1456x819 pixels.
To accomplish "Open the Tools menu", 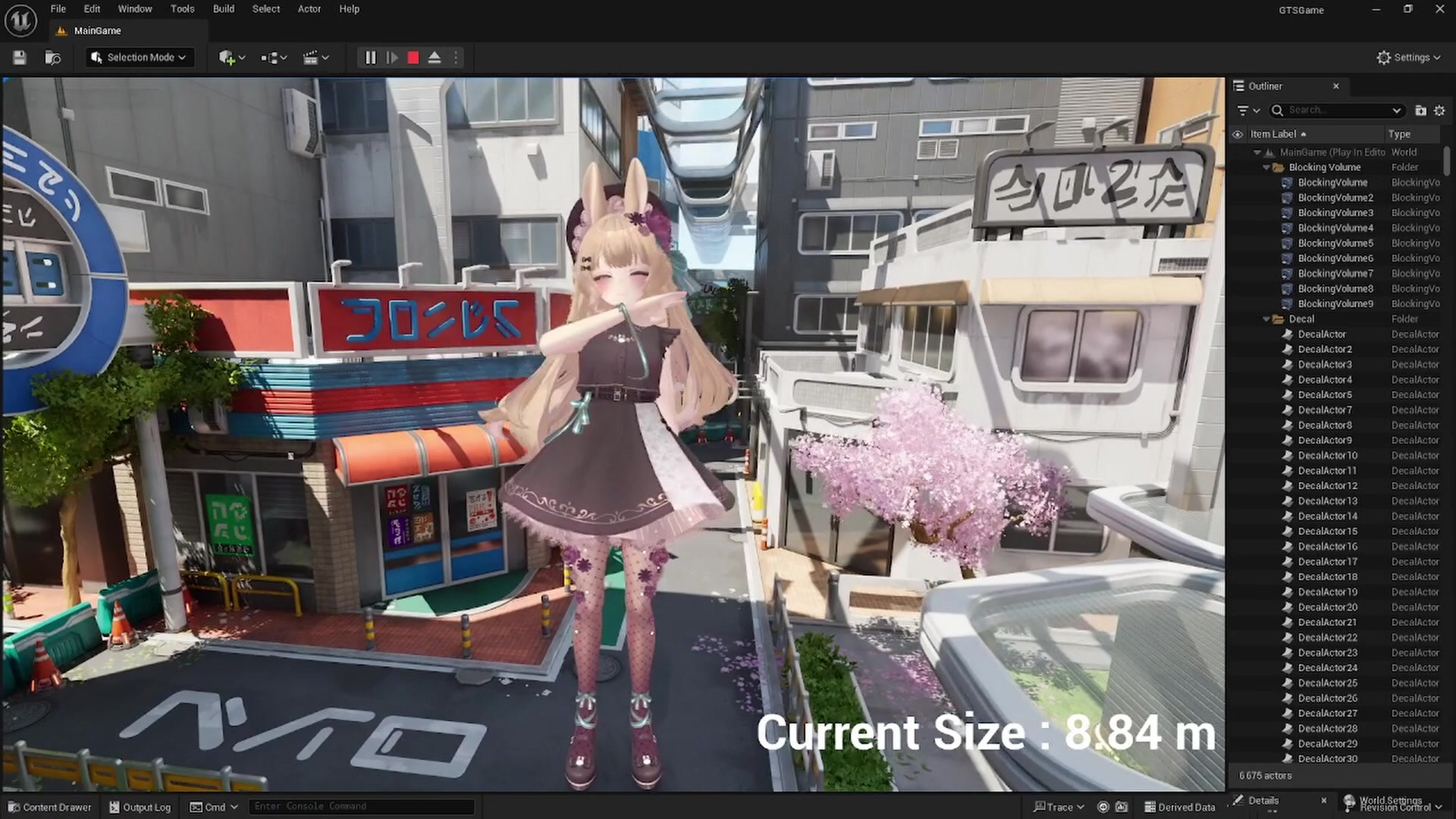I will click(x=182, y=9).
